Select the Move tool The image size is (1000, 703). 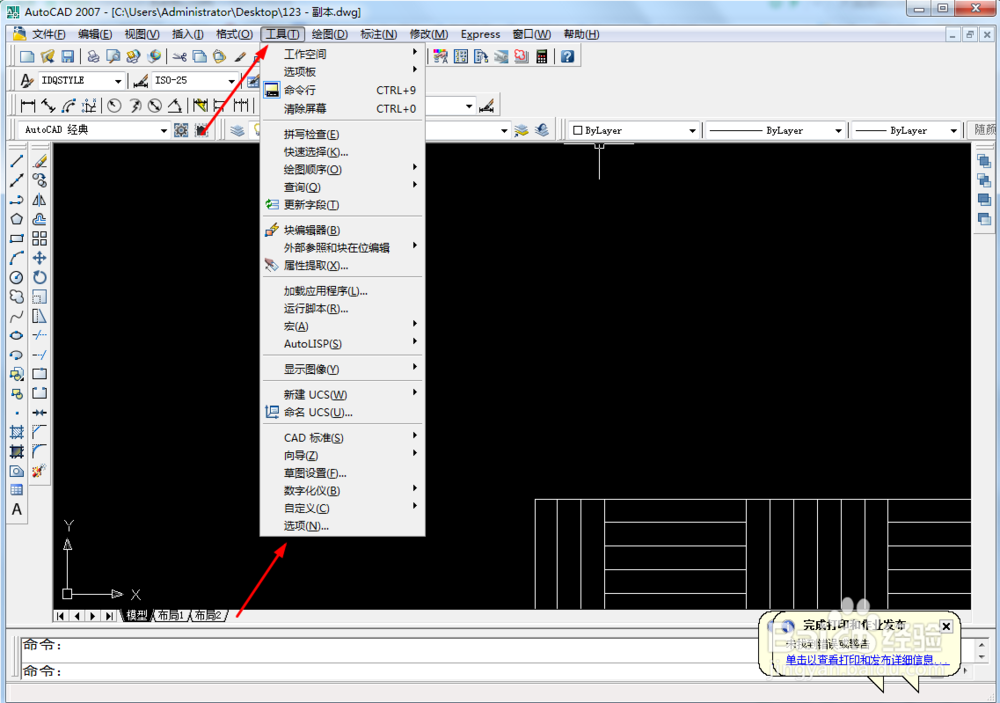pos(40,258)
